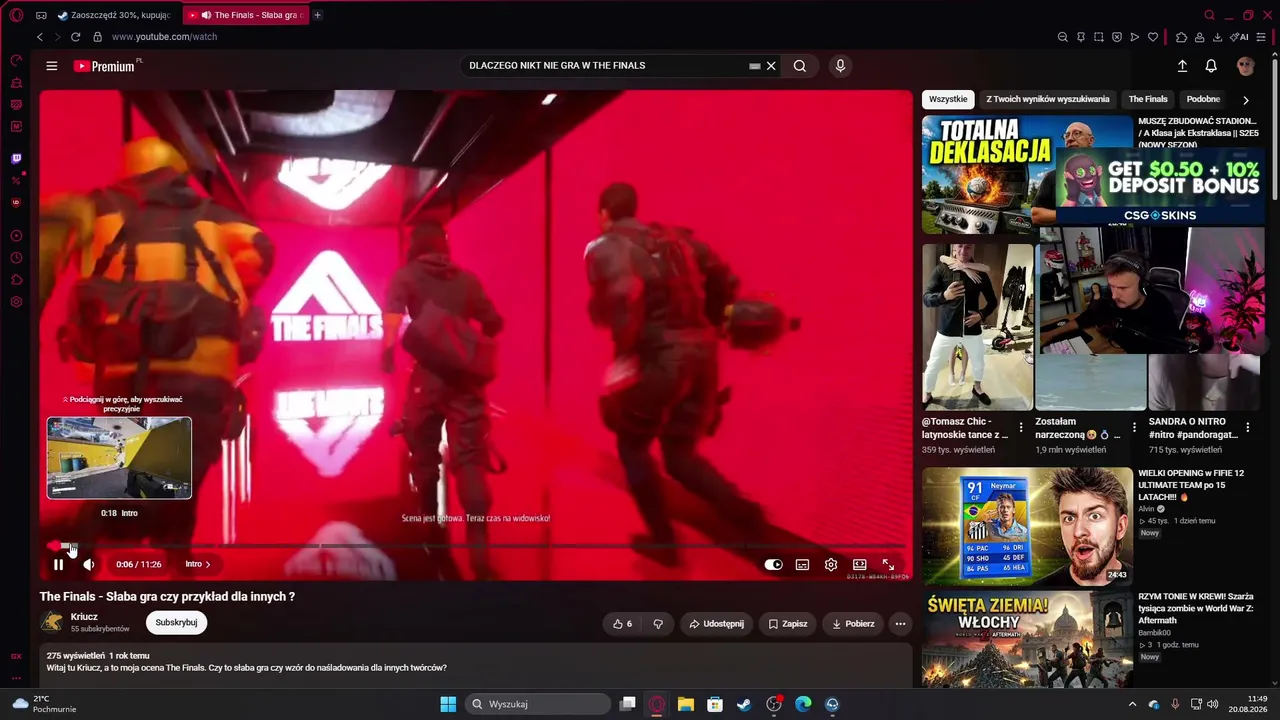Select the 'Z Twoich wyników wyszukiwania' chip
Image resolution: width=1280 pixels, height=720 pixels.
pyautogui.click(x=1047, y=100)
